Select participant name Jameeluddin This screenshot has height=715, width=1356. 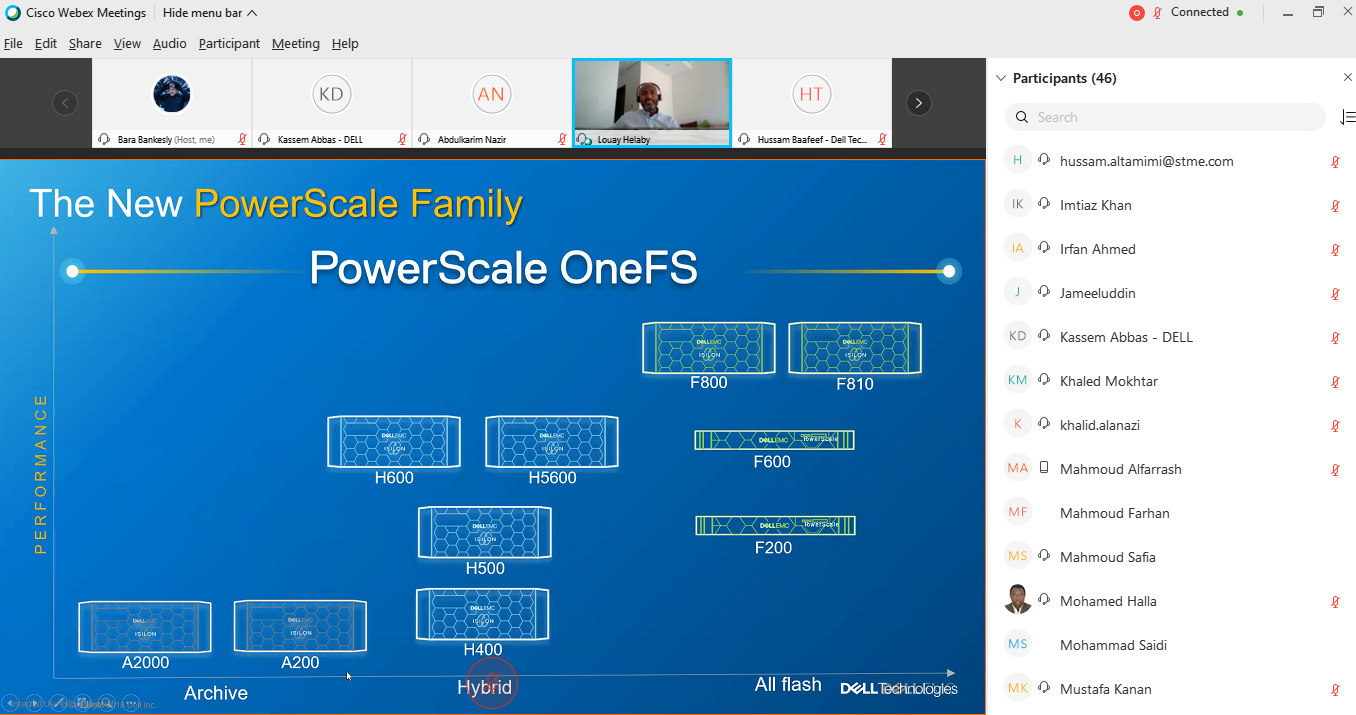1098,293
